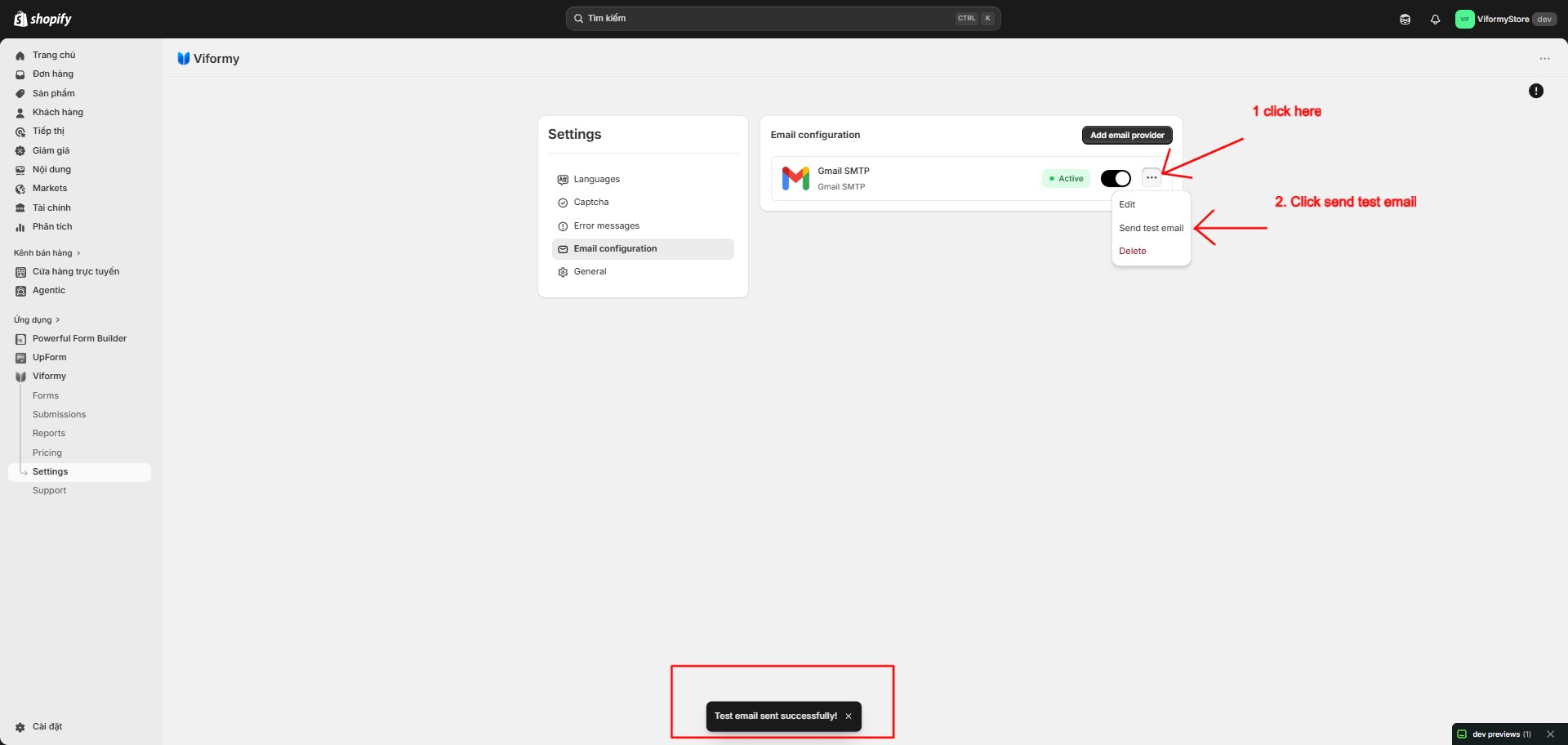This screenshot has height=745, width=1568.
Task: Click the Viformy app icon in sidebar
Action: click(20, 377)
